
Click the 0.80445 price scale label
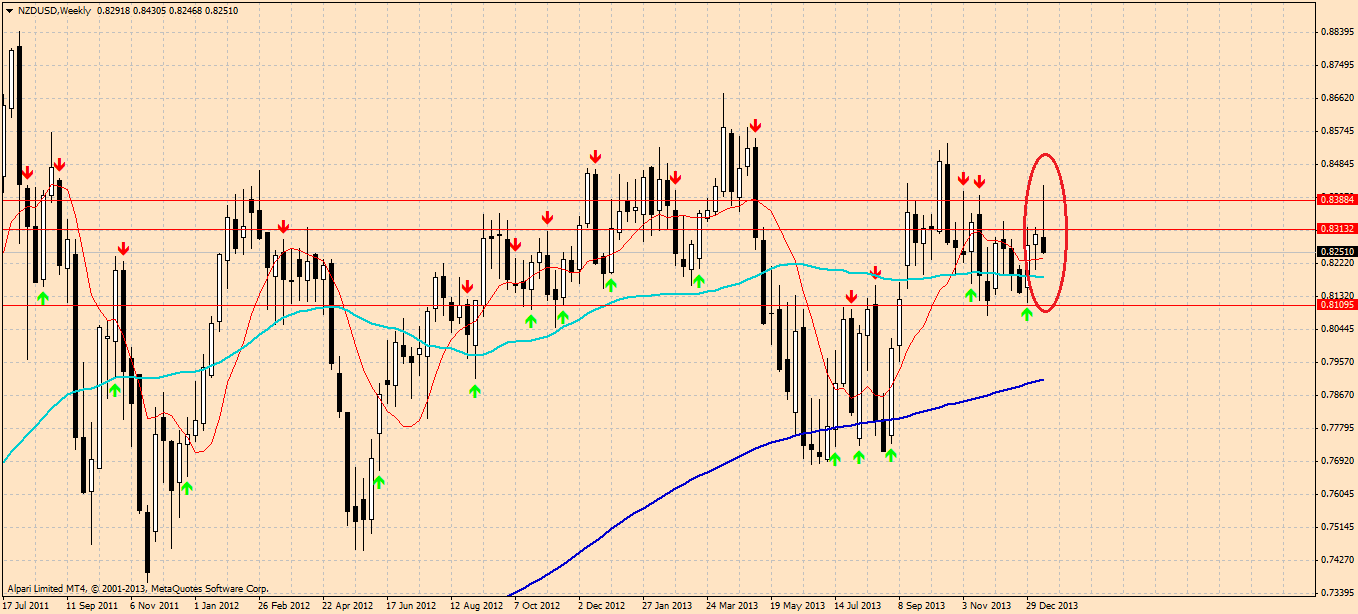(1337, 329)
